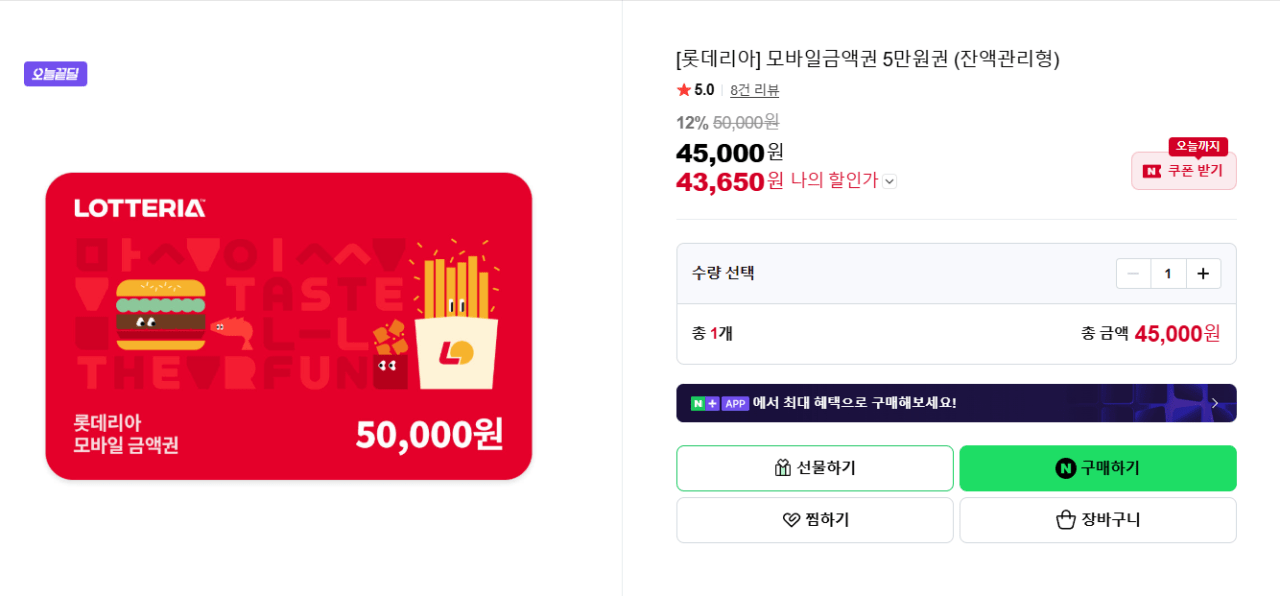
Task: Expand the 나의 할인가 discount dropdown
Action: coord(890,181)
